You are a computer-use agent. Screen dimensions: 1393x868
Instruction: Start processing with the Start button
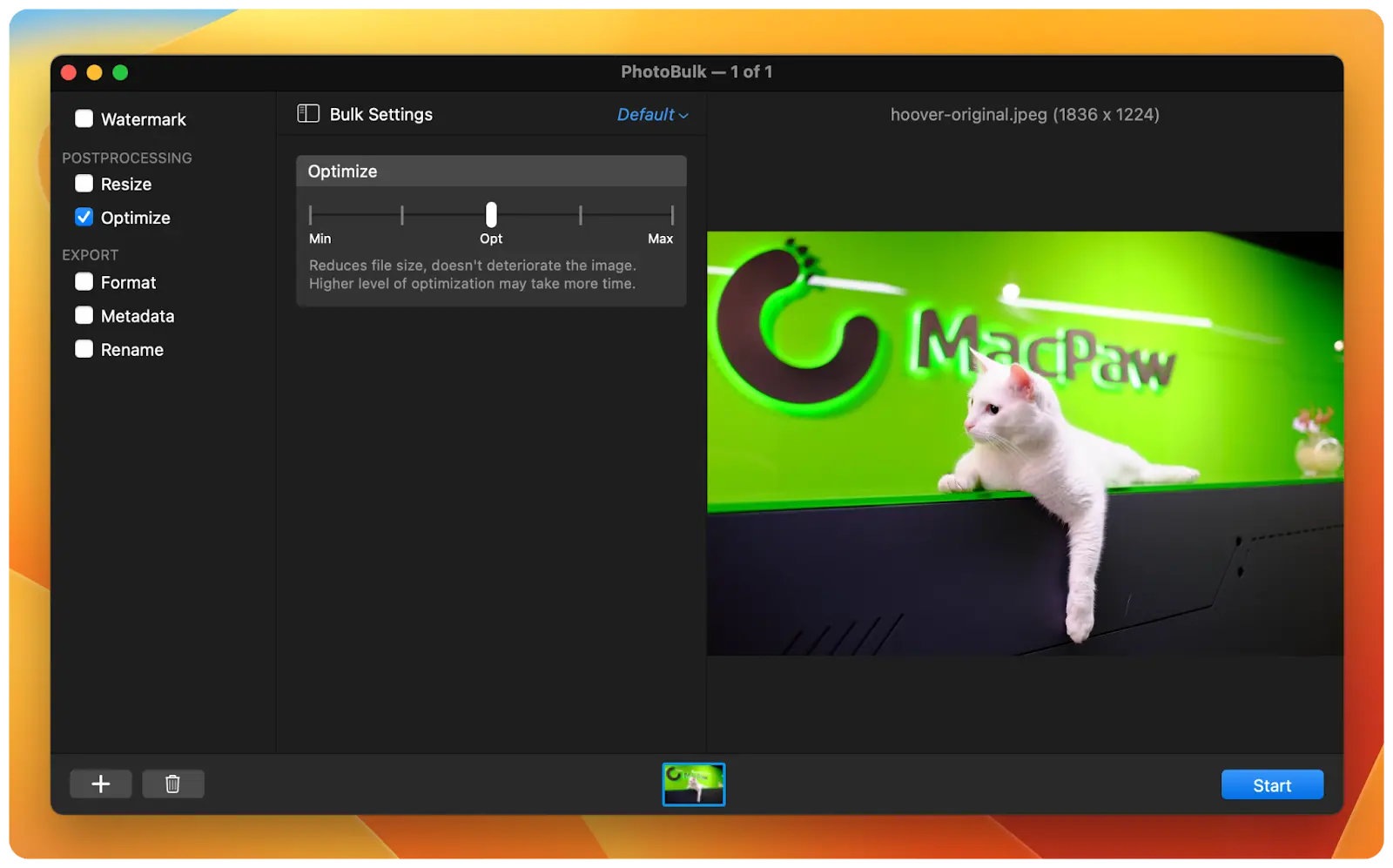[x=1272, y=784]
